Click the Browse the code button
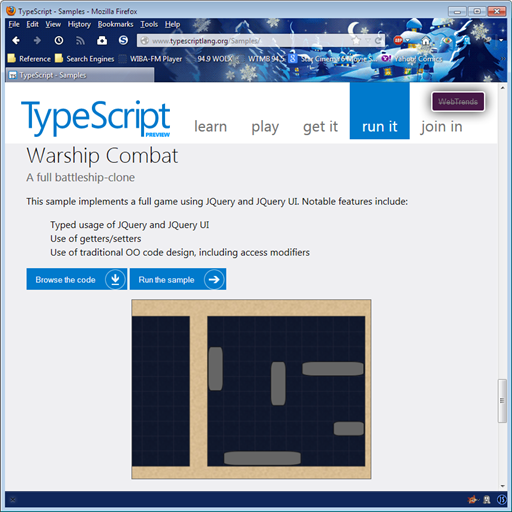The image size is (512, 512). (77, 279)
